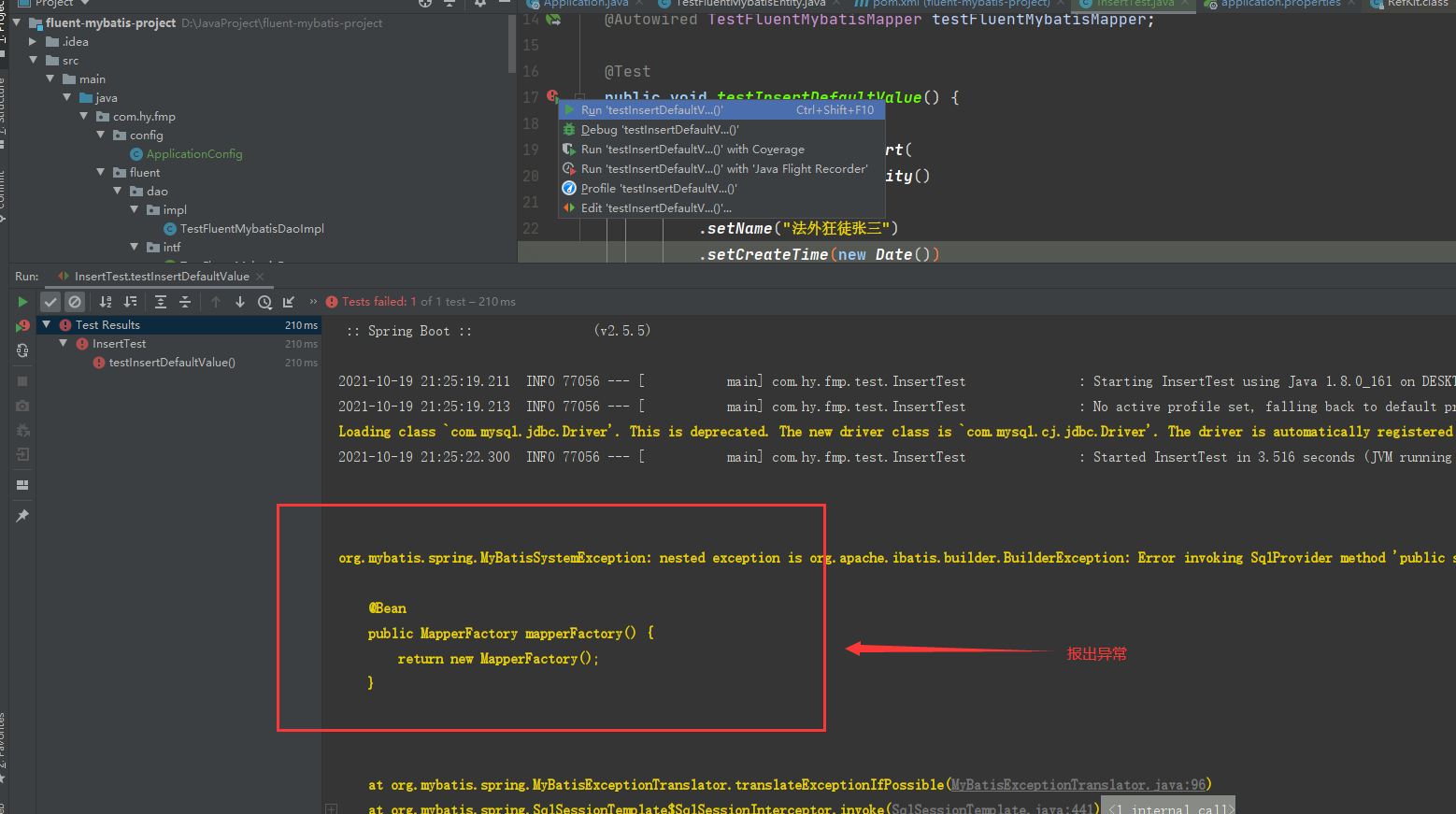Toggle auto-test rerun icon in Run sidebar

22,350
